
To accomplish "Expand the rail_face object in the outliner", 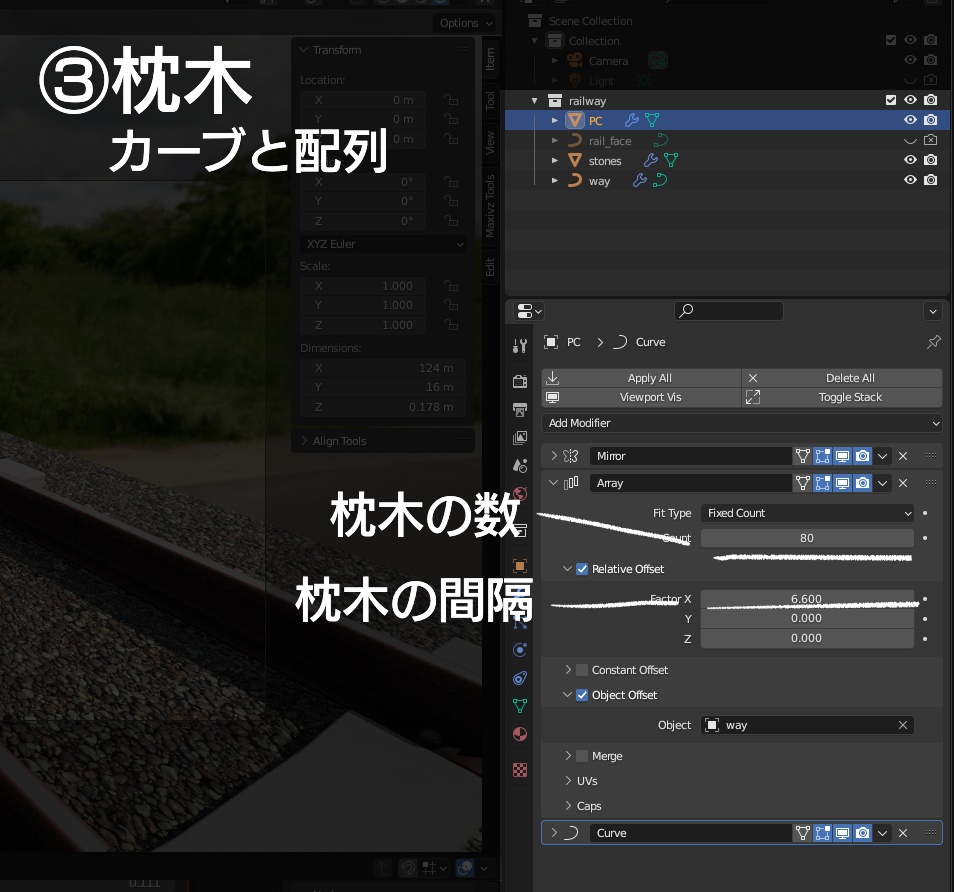I will [x=554, y=140].
